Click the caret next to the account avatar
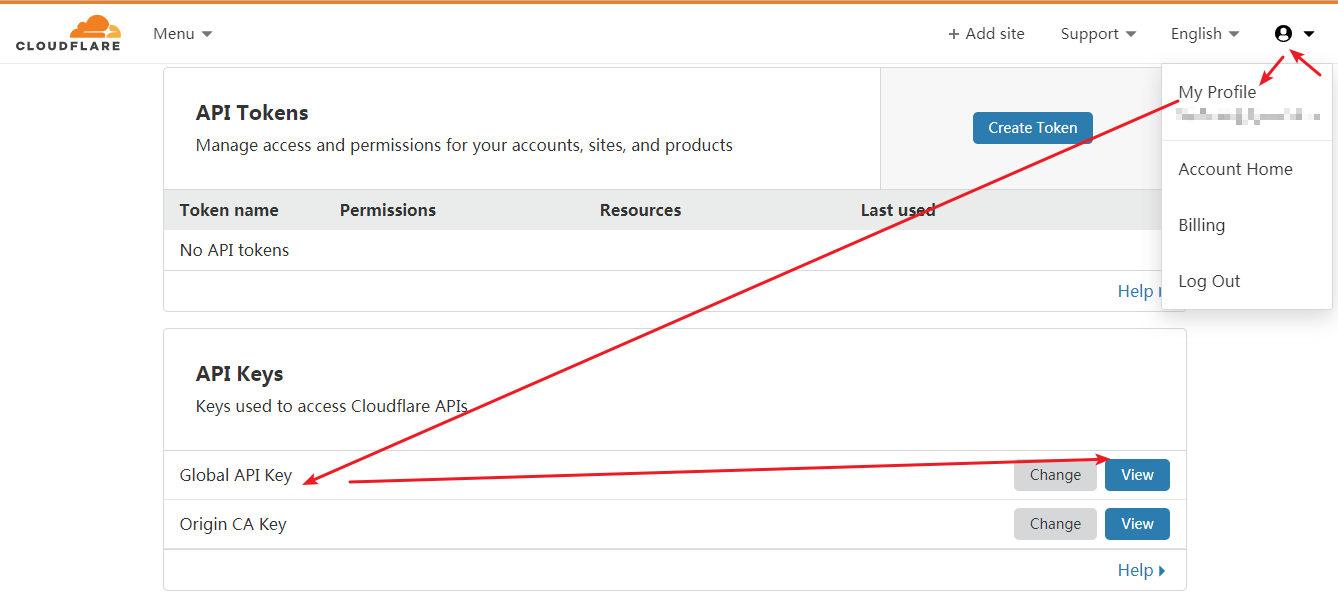The height and width of the screenshot is (610, 1338). coord(1309,34)
